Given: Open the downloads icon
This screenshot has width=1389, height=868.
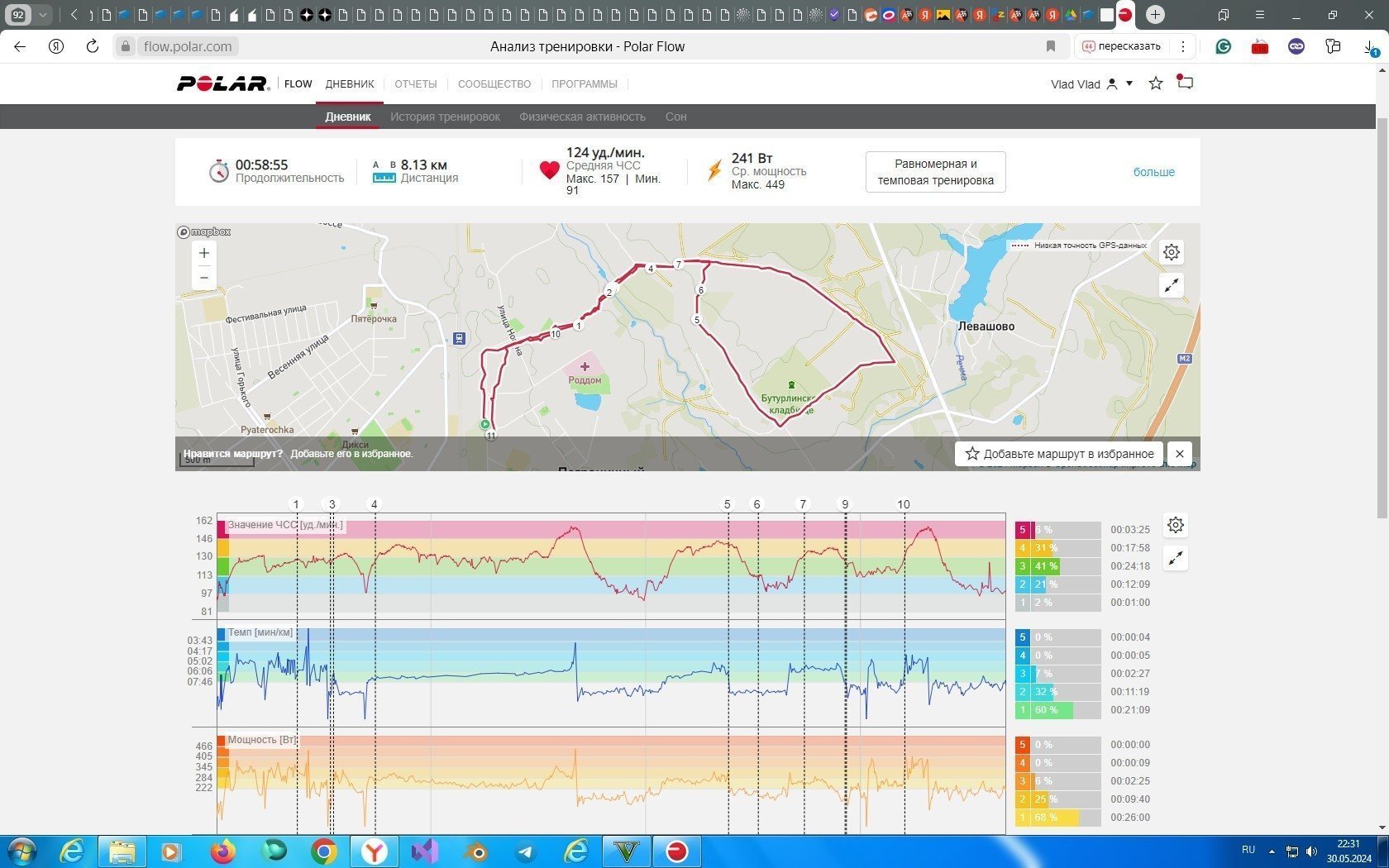Looking at the screenshot, I should tap(1370, 48).
